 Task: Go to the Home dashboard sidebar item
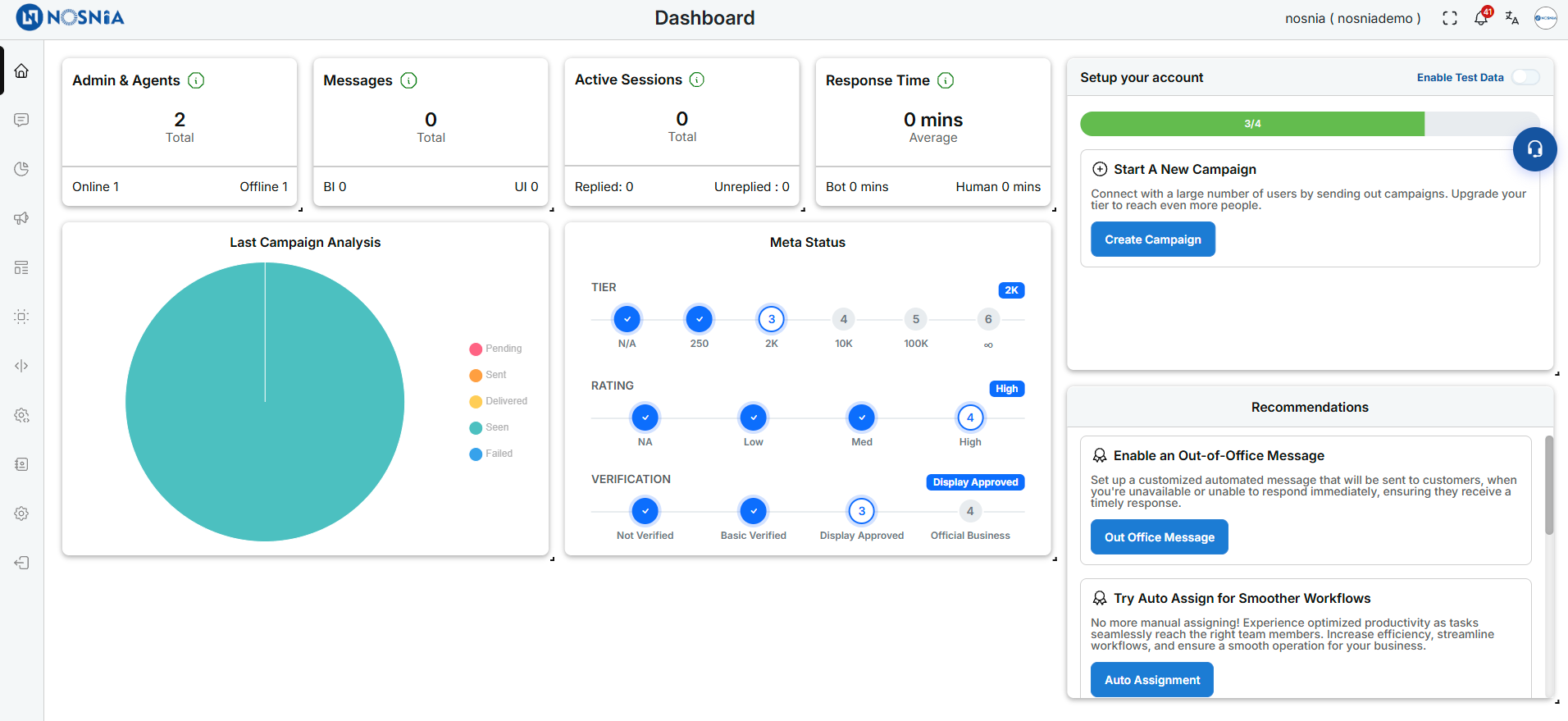[21, 71]
